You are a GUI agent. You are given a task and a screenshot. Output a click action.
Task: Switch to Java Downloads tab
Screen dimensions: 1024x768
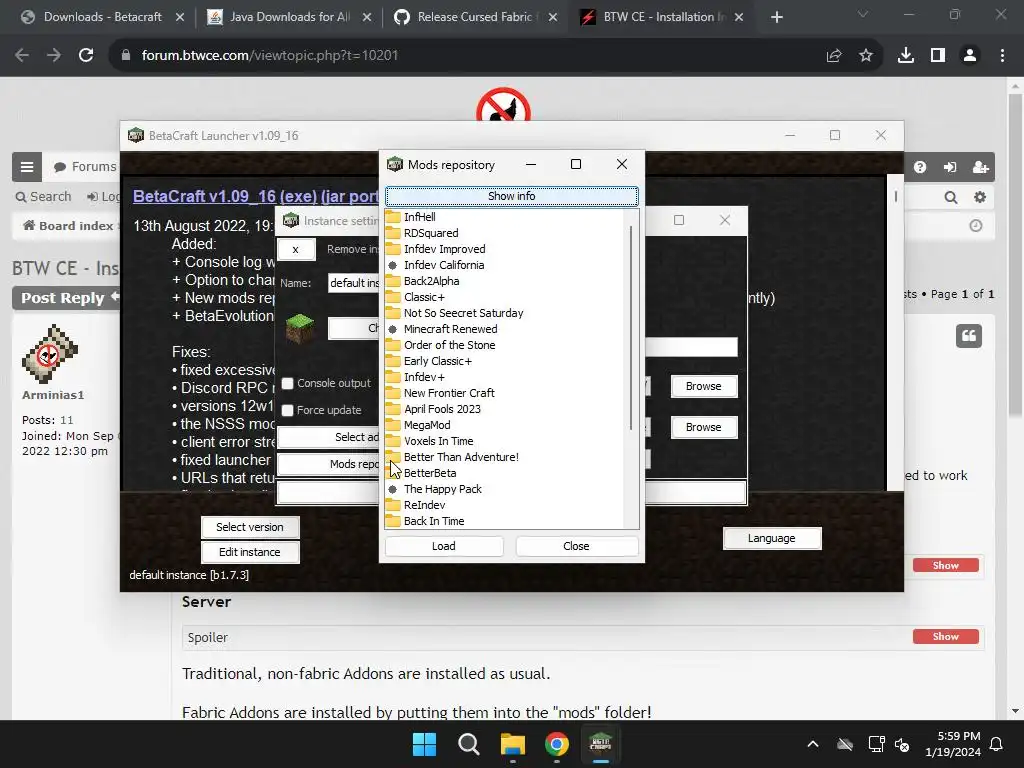click(289, 17)
